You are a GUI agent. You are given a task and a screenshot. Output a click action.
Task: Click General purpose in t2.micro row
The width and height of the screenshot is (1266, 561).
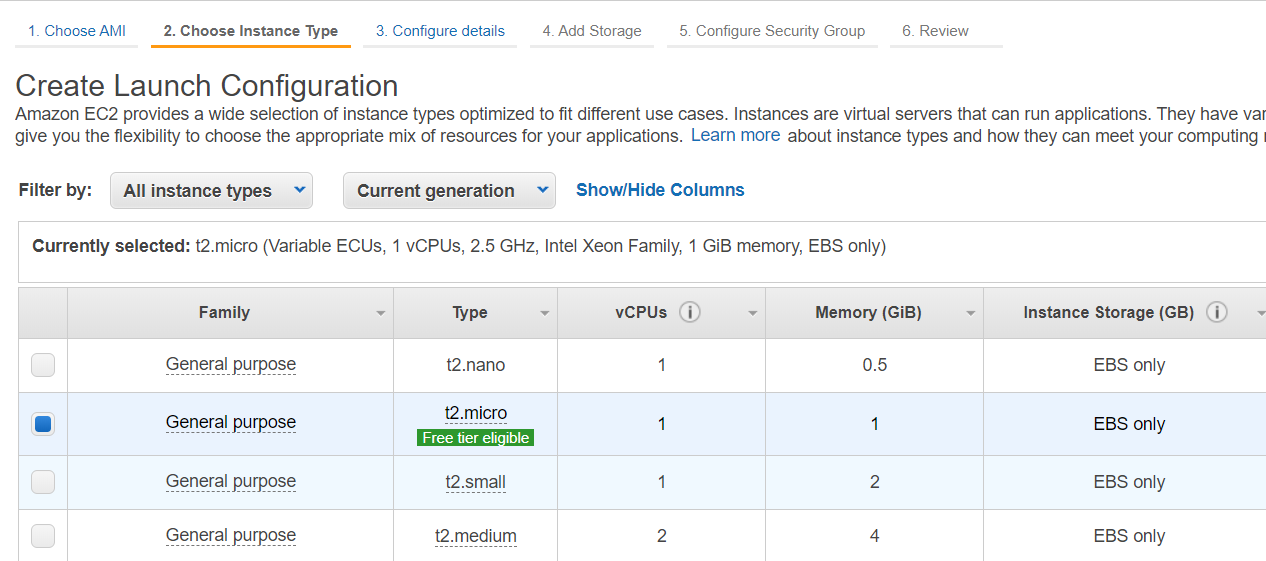coord(231,423)
